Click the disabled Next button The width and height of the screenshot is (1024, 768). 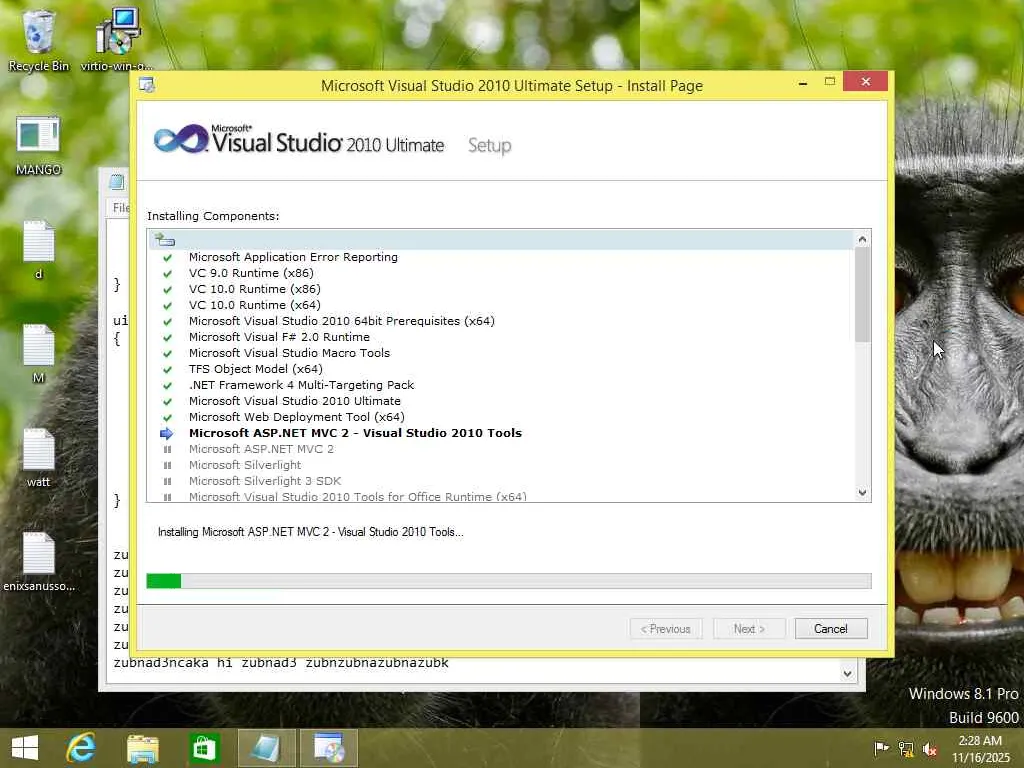[x=749, y=628]
